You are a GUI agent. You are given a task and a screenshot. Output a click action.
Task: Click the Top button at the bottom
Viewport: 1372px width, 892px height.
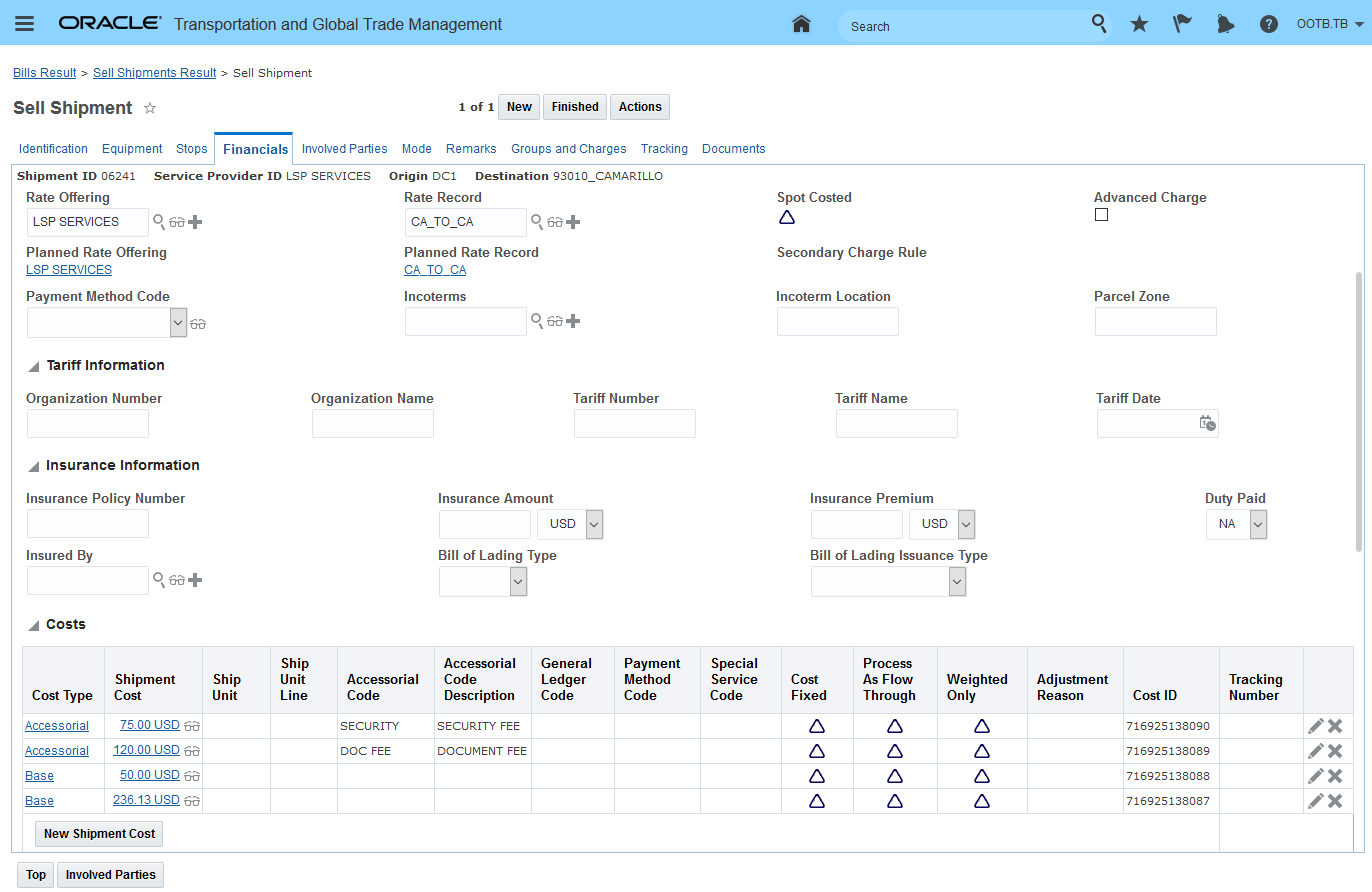(36, 875)
